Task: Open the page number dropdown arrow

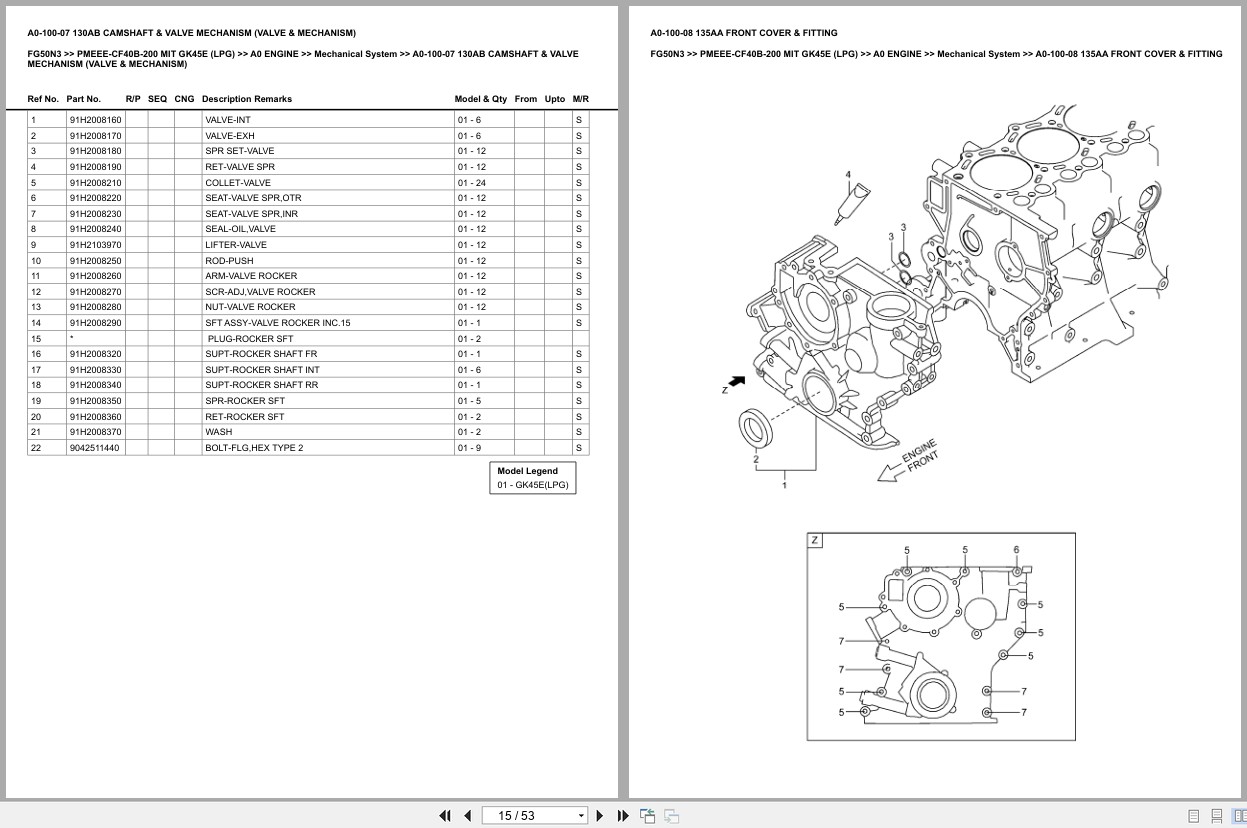Action: tap(581, 816)
